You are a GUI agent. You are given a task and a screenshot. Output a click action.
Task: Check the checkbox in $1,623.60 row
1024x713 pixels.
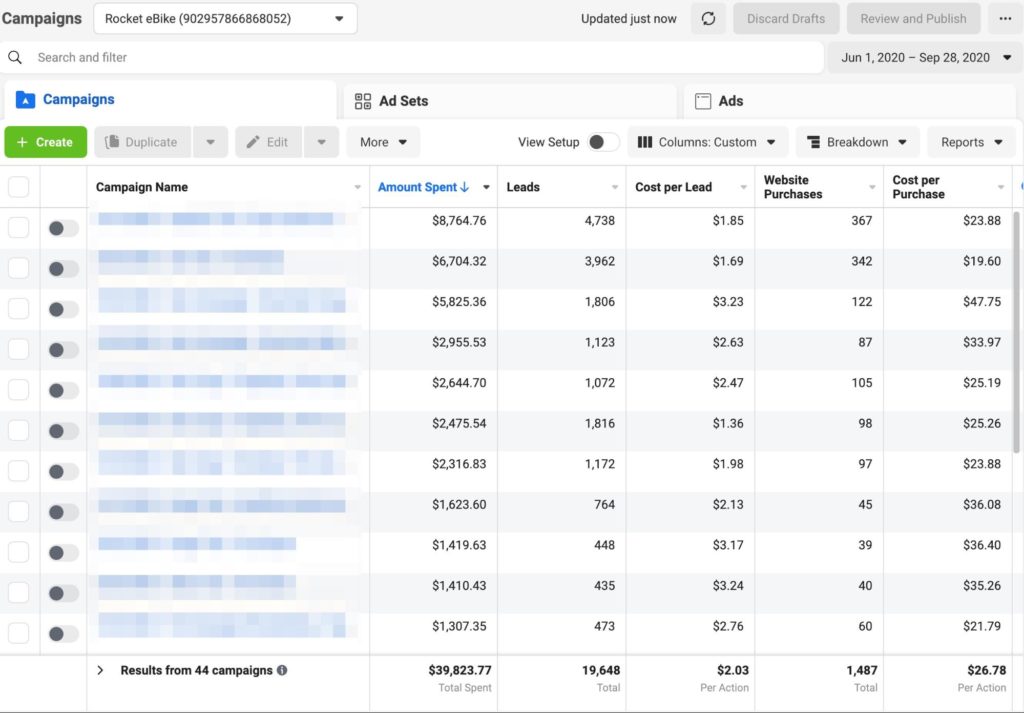tap(18, 512)
